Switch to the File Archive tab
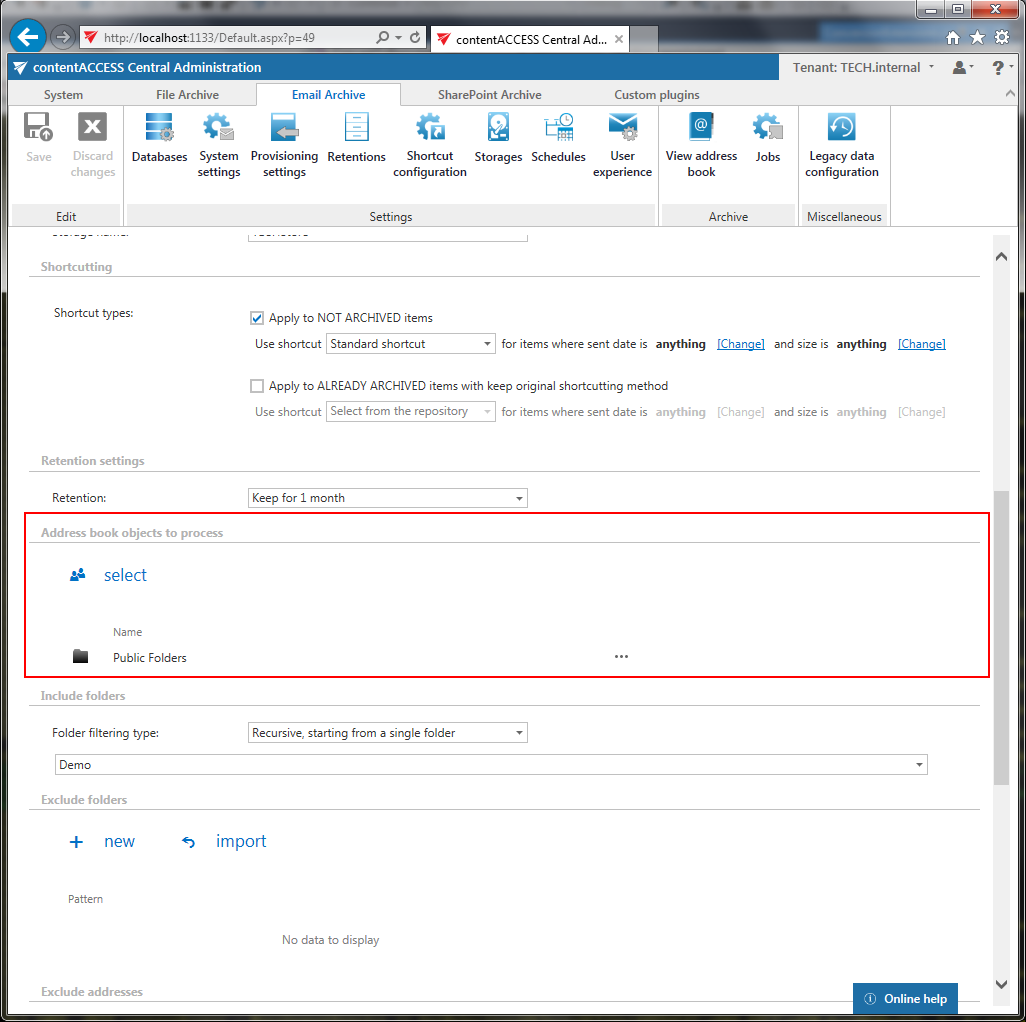Image resolution: width=1026 pixels, height=1022 pixels. click(187, 95)
